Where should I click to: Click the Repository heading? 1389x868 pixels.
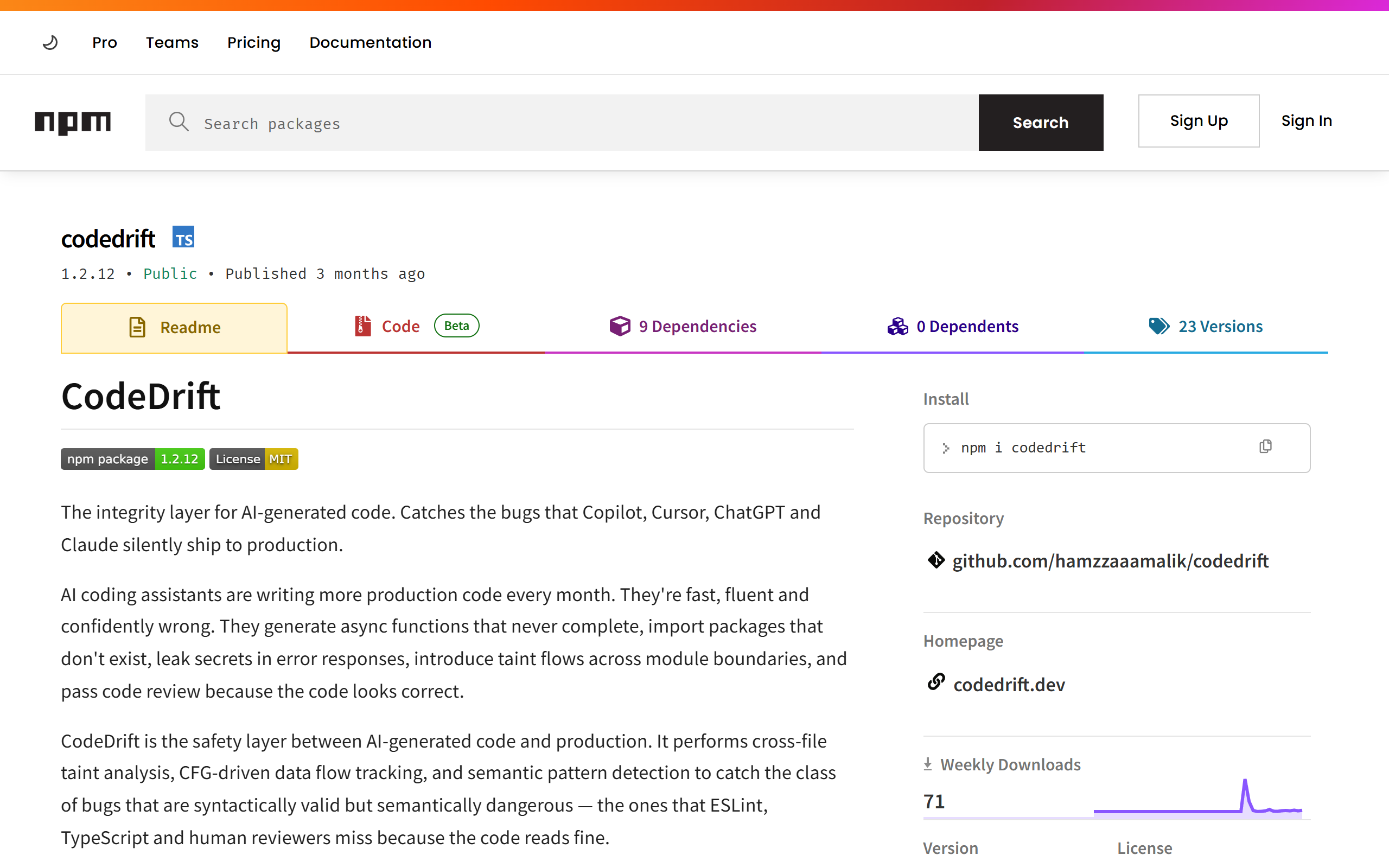point(964,519)
